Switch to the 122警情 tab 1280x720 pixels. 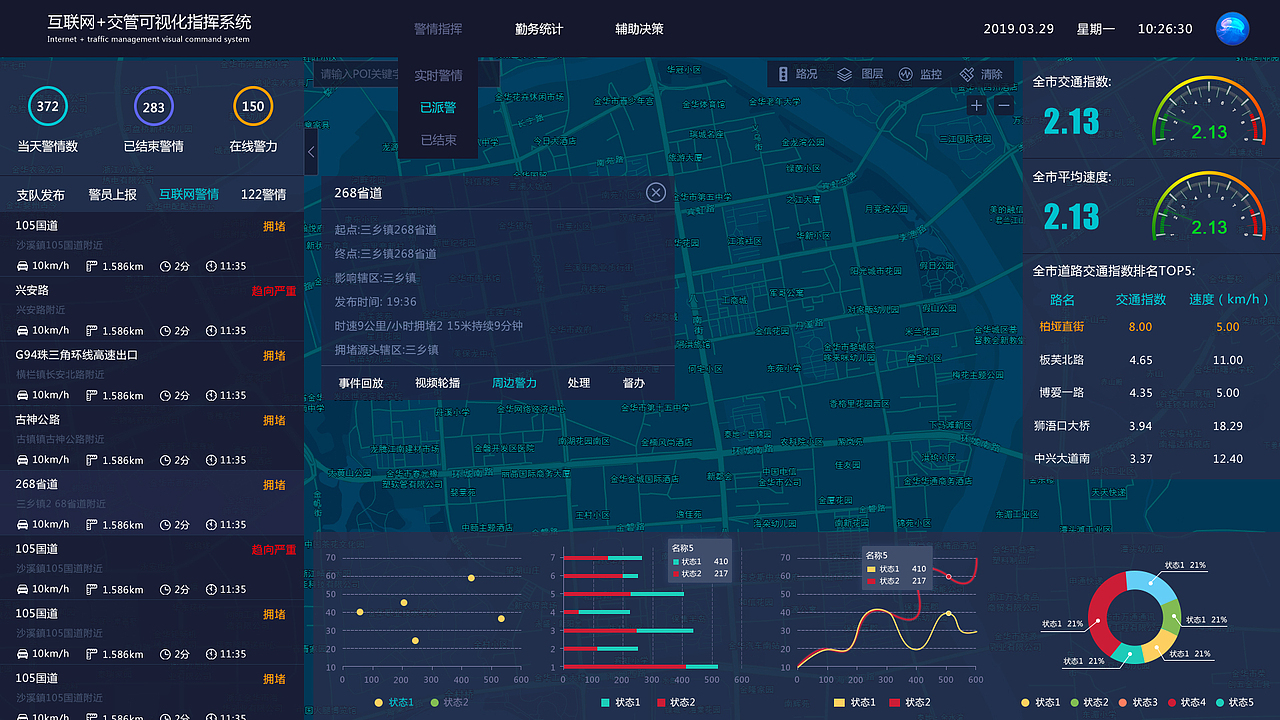tap(263, 194)
